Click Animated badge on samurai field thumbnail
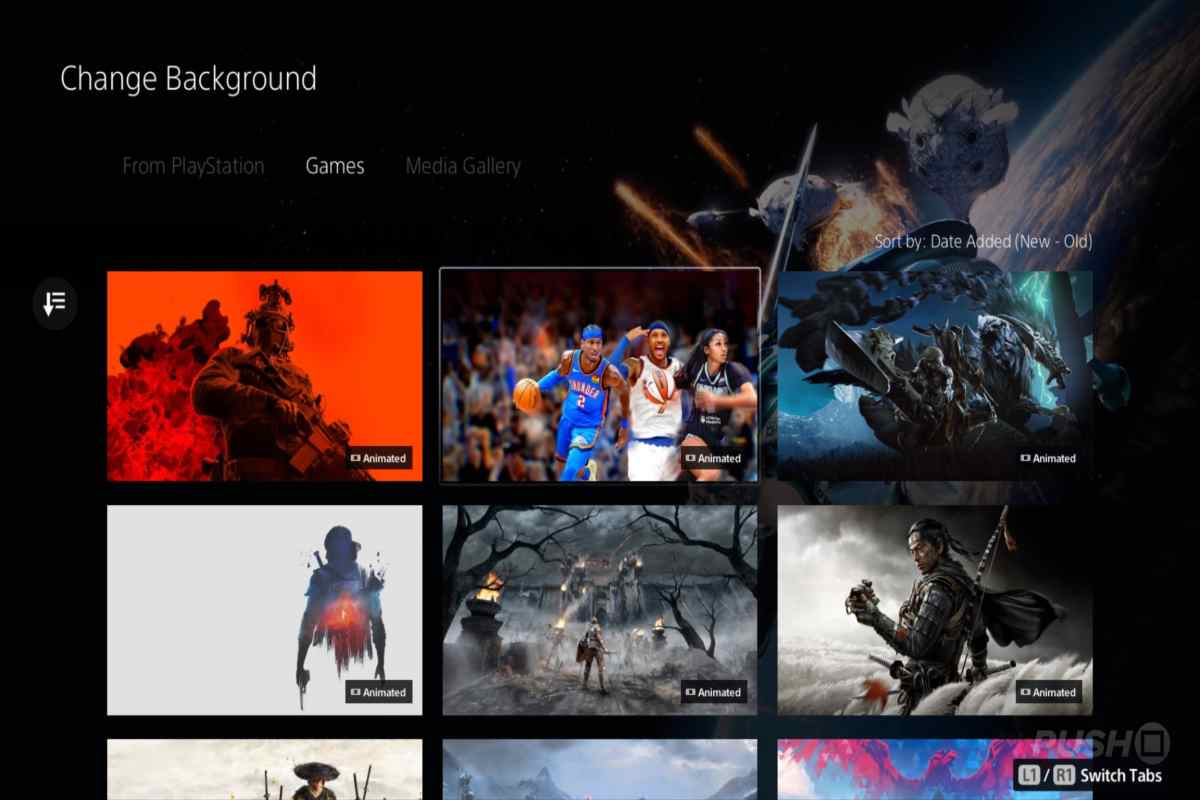Screen dimensions: 1200x800 1049,692
